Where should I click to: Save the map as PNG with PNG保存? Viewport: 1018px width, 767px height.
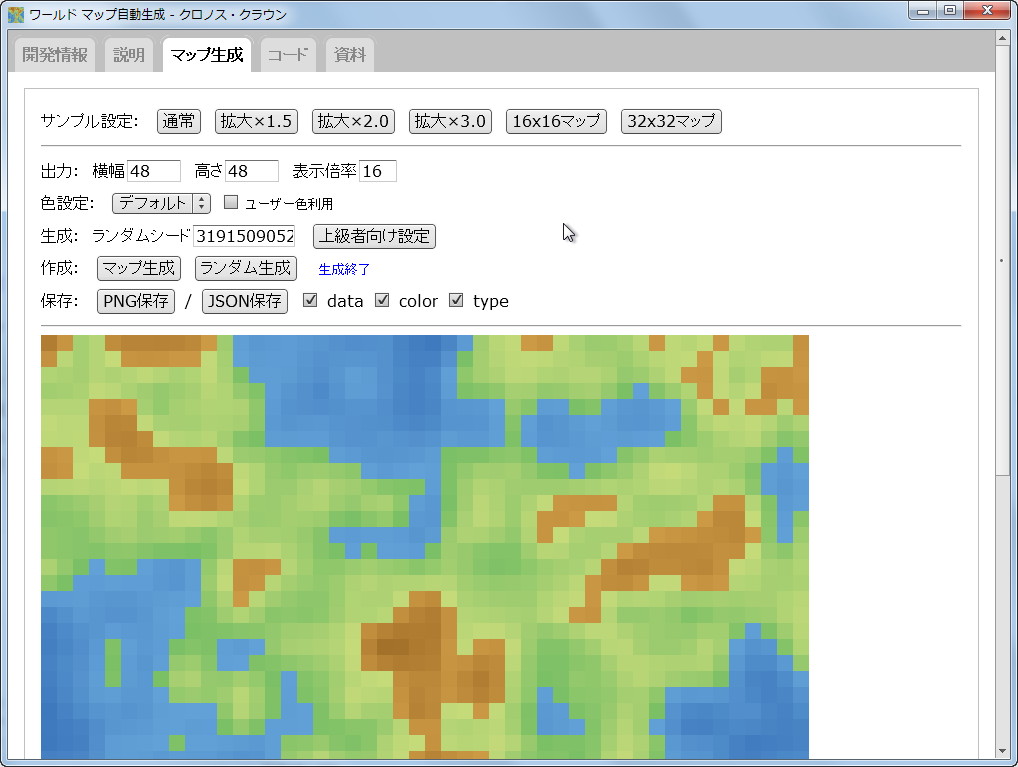pos(135,300)
